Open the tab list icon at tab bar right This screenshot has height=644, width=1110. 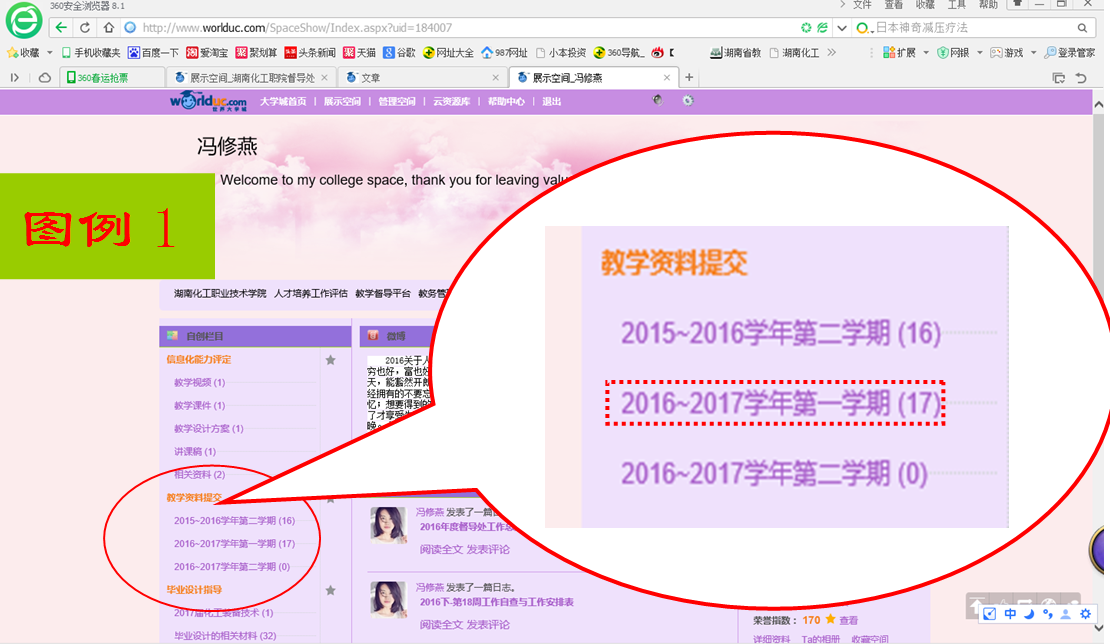pyautogui.click(x=1058, y=78)
